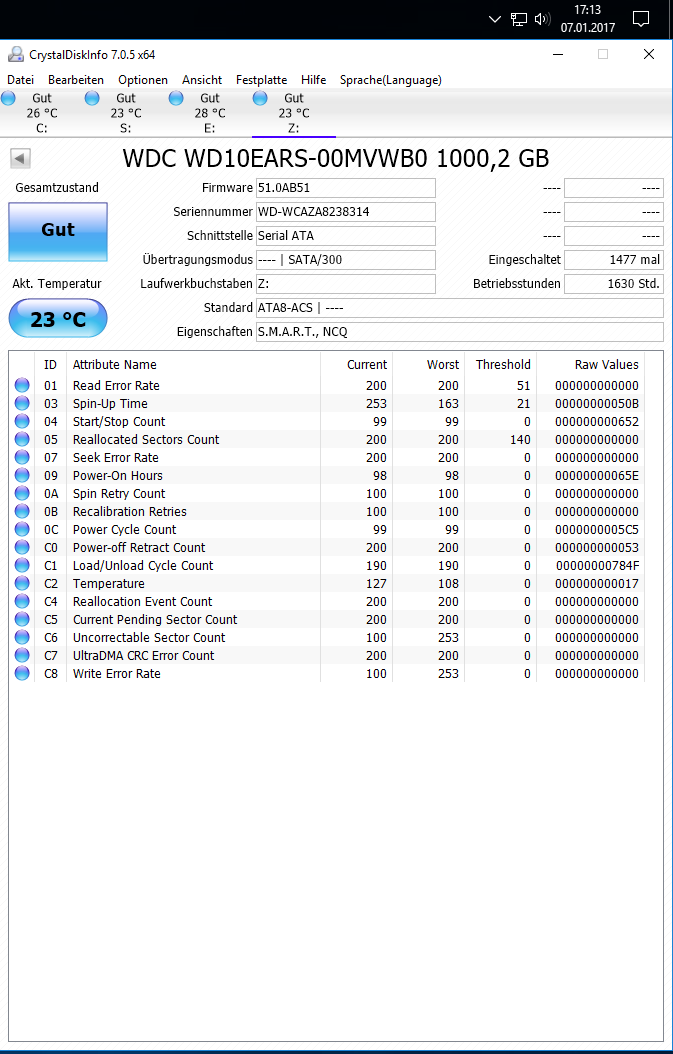Image resolution: width=673 pixels, height=1054 pixels.
Task: Click the Current column header
Action: (x=367, y=364)
